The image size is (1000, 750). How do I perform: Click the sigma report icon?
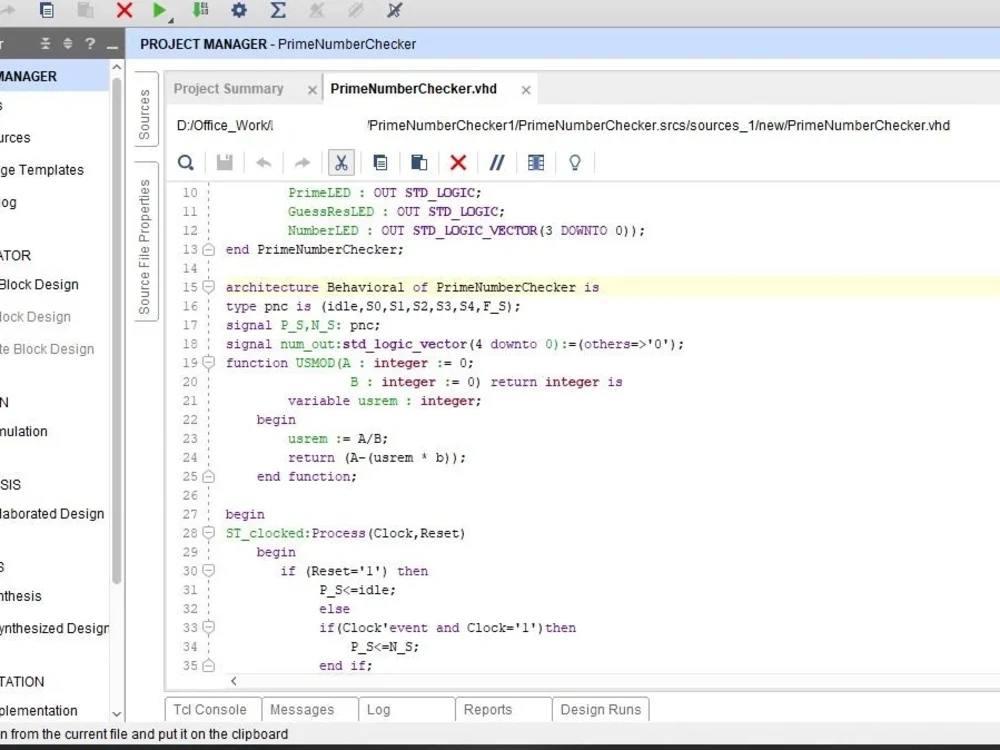(x=277, y=10)
